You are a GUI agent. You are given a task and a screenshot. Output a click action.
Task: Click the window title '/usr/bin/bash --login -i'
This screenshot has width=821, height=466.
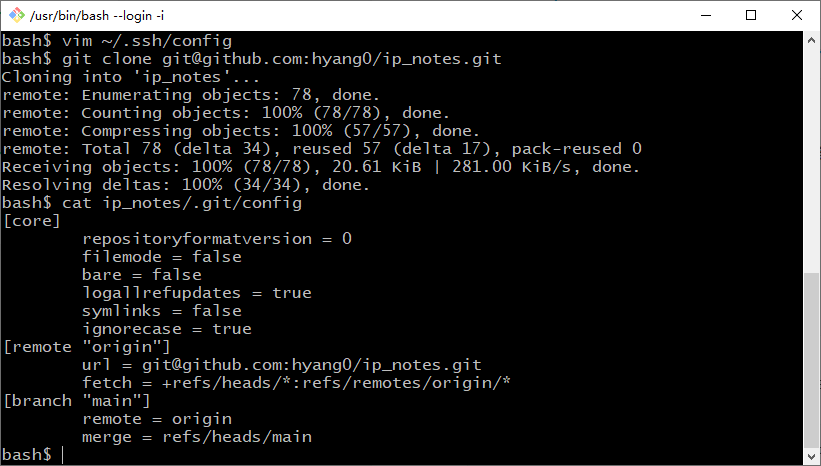[x=97, y=16]
